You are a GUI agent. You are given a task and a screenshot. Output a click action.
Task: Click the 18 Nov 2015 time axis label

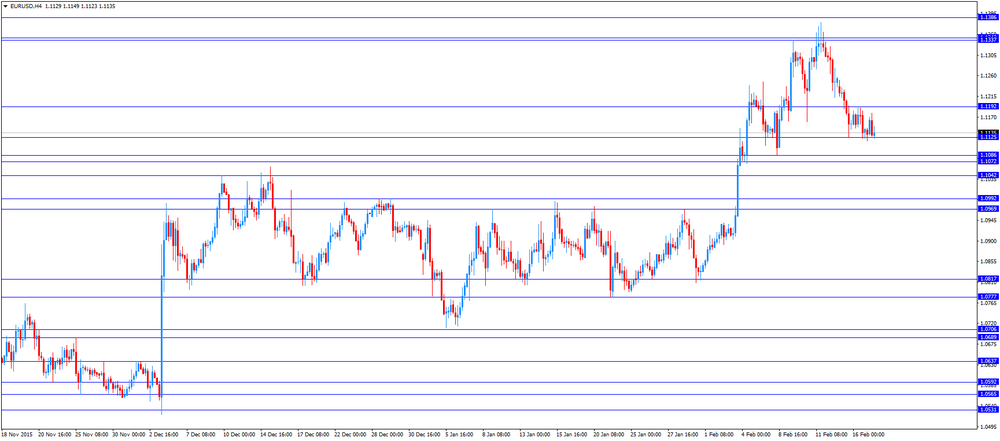pos(15,435)
